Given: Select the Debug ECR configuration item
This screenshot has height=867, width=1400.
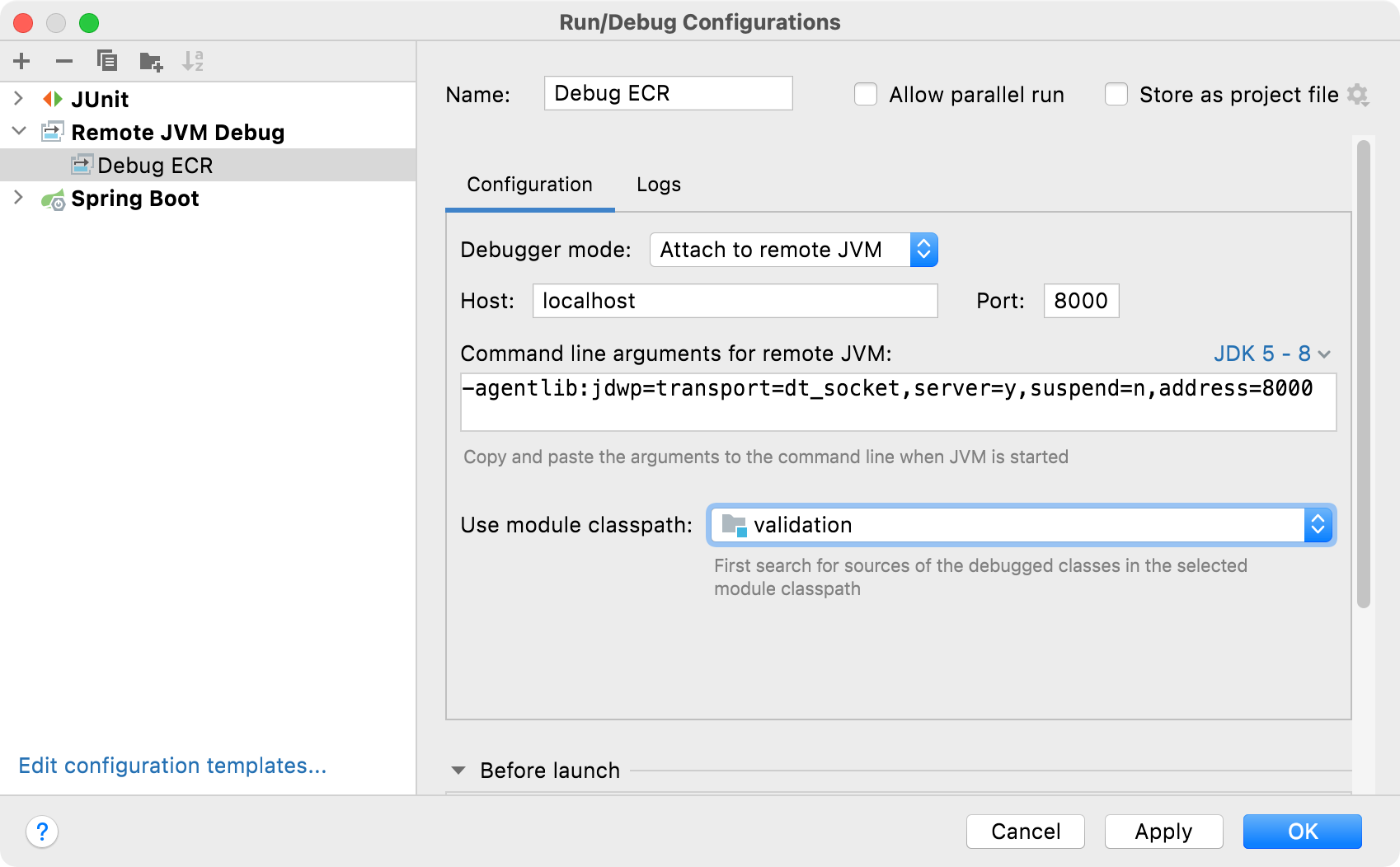Looking at the screenshot, I should pyautogui.click(x=155, y=166).
